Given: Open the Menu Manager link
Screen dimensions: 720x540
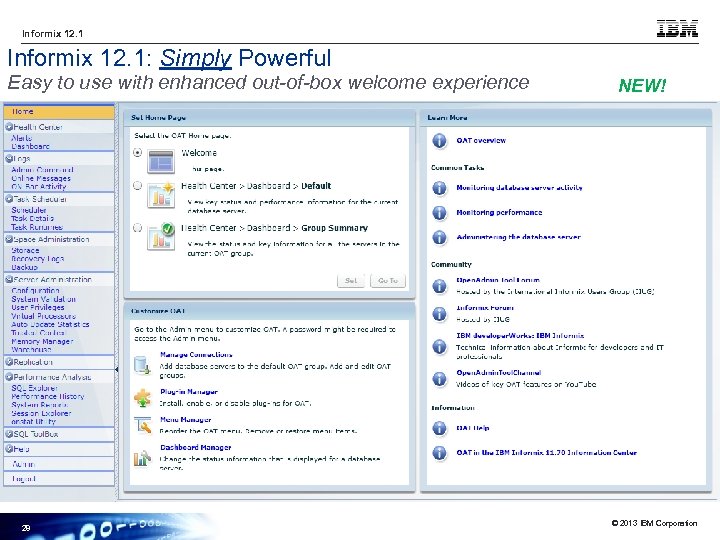Looking at the screenshot, I should click(x=186, y=420).
